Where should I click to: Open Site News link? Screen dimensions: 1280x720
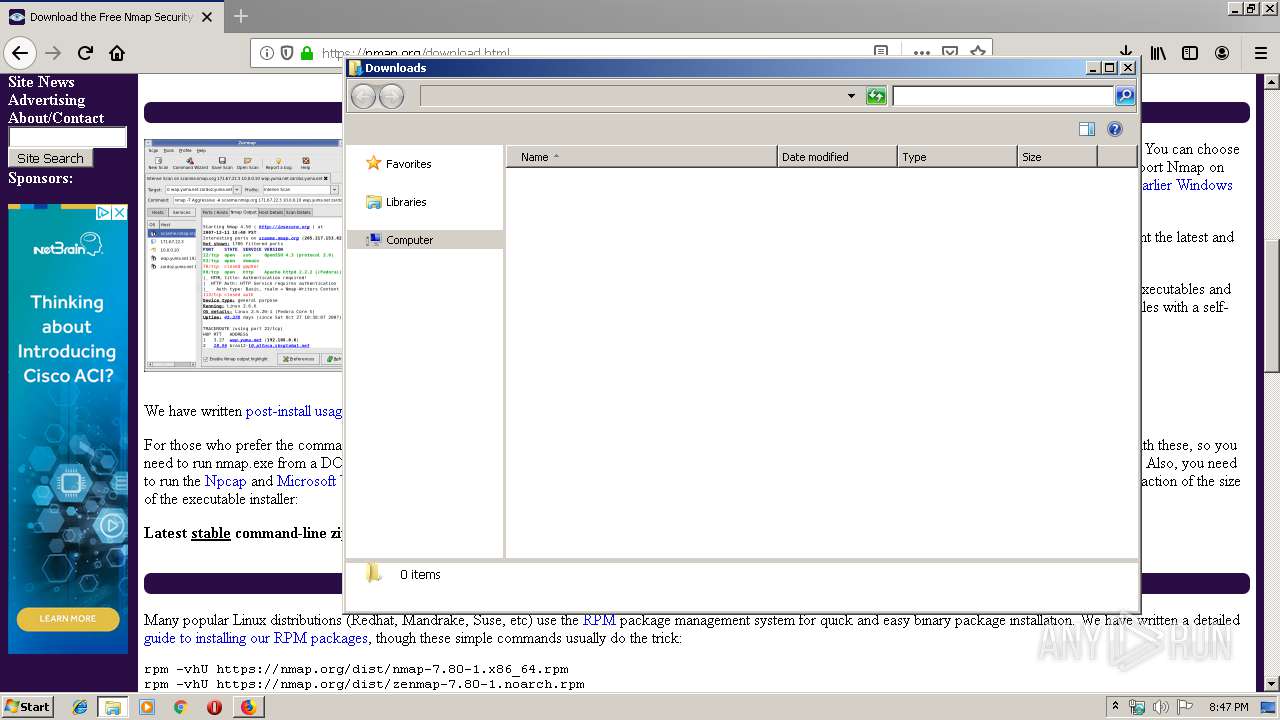point(41,82)
